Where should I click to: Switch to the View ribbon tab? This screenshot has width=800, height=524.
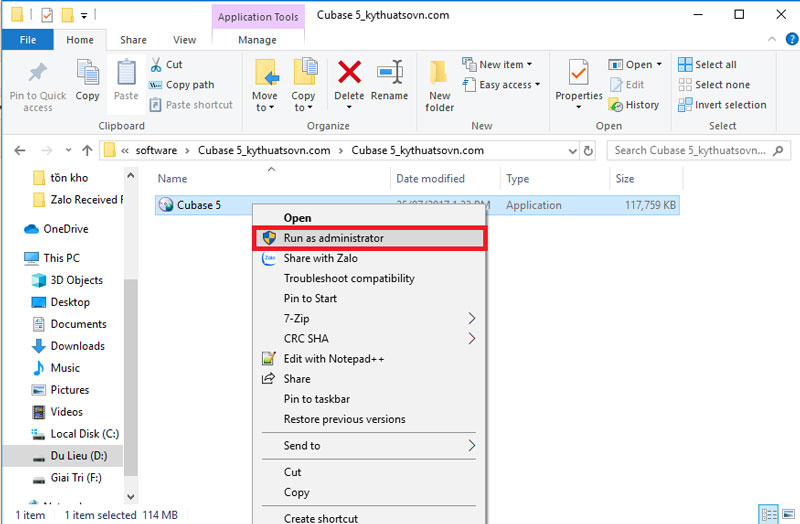click(x=184, y=40)
